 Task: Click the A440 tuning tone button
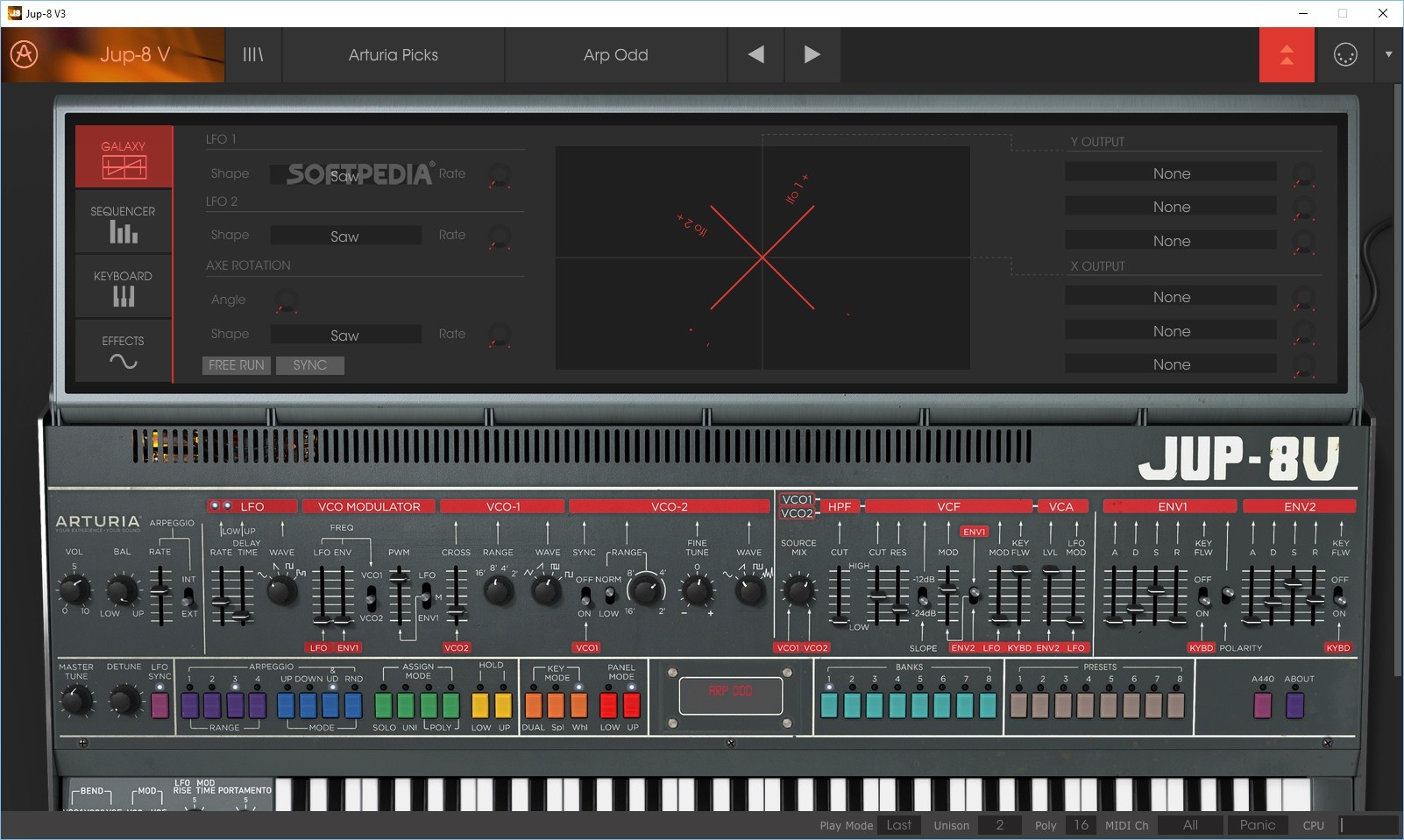point(1262,705)
